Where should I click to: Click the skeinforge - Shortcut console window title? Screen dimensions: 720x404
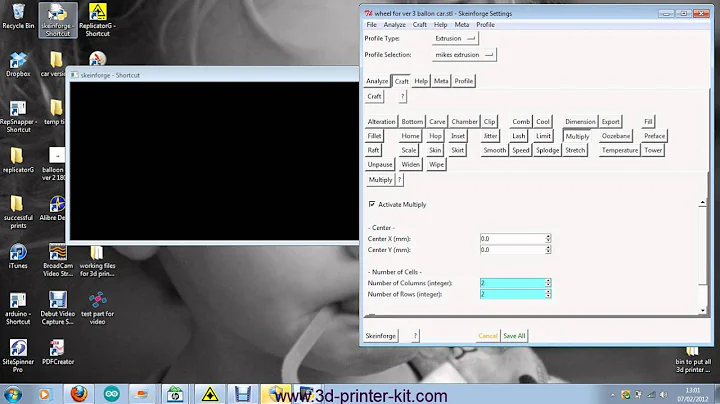point(110,75)
